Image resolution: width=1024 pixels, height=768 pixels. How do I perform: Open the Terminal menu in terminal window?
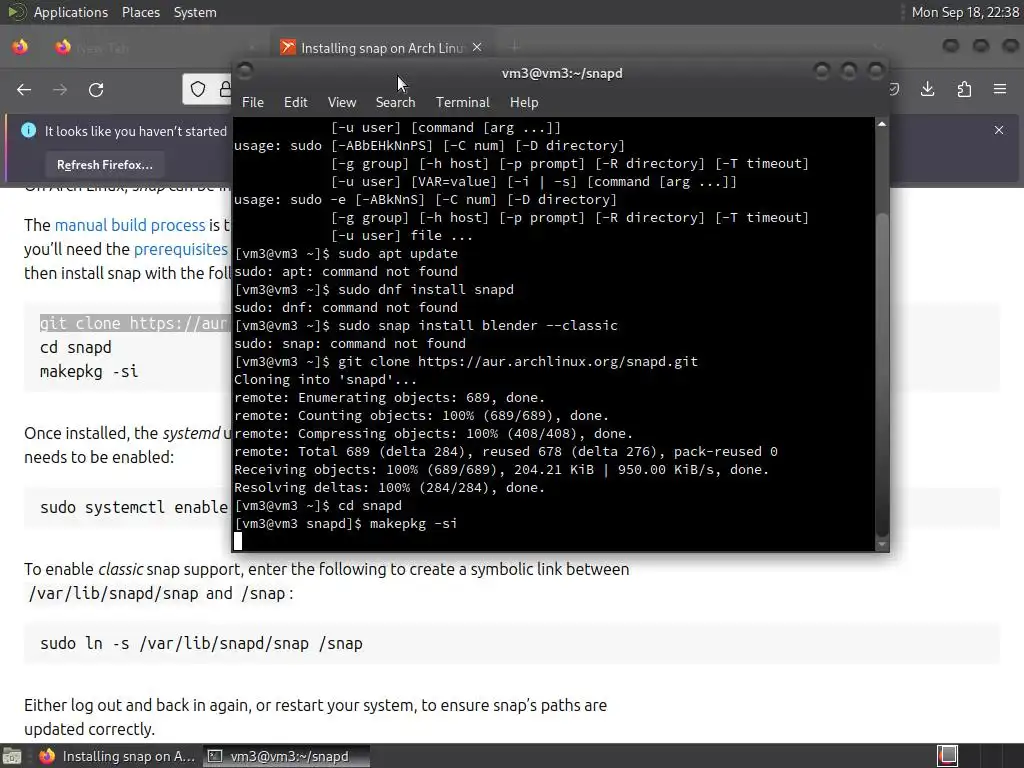[x=462, y=102]
